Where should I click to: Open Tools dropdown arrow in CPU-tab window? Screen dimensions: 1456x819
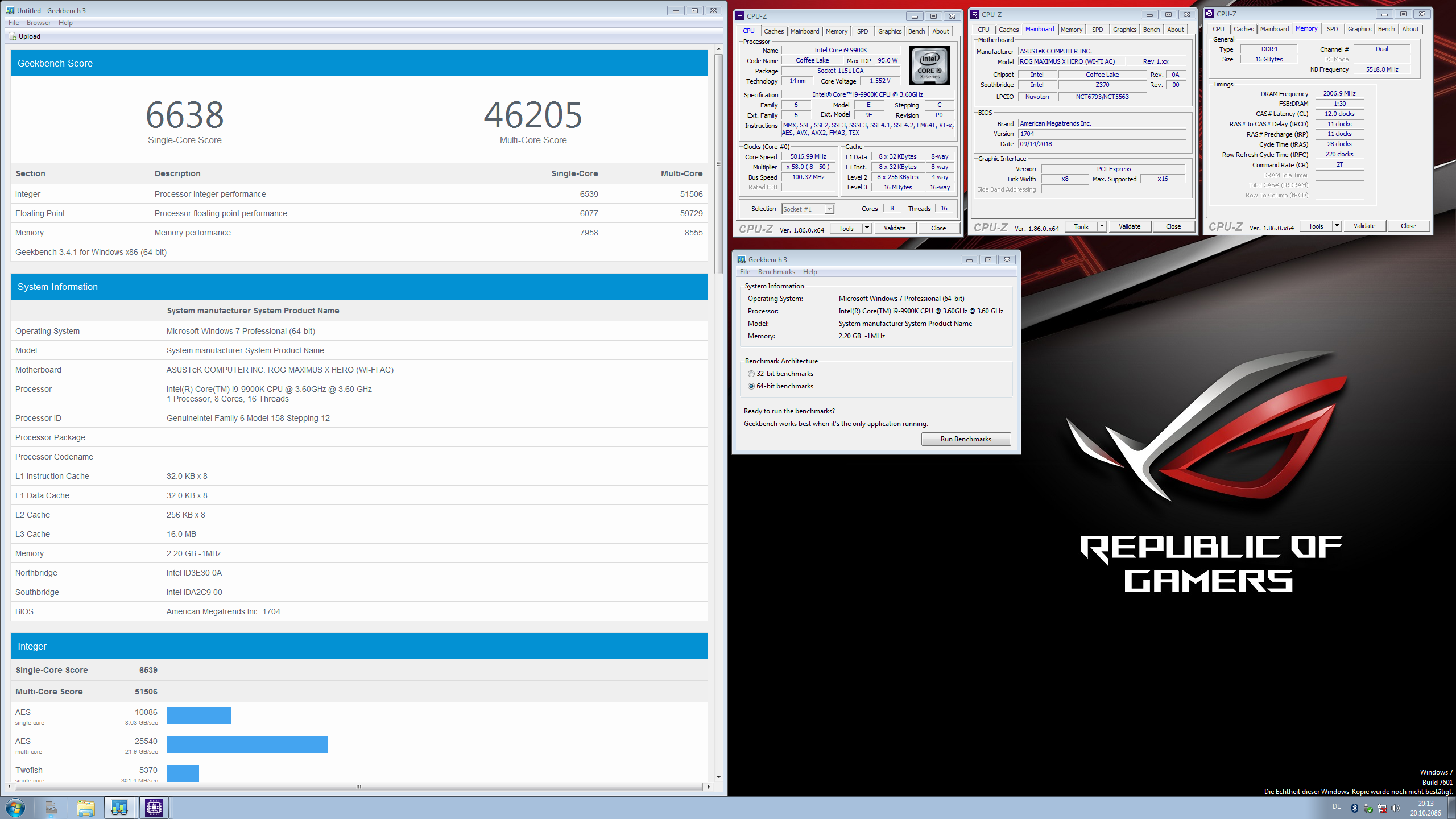tap(867, 228)
